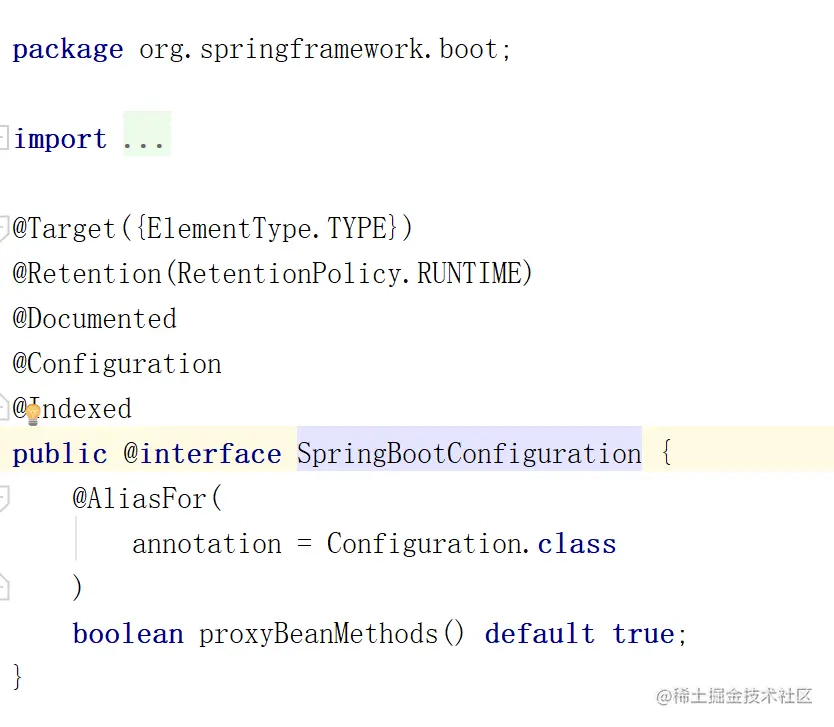Click the annotation attribute name

pos(207,544)
